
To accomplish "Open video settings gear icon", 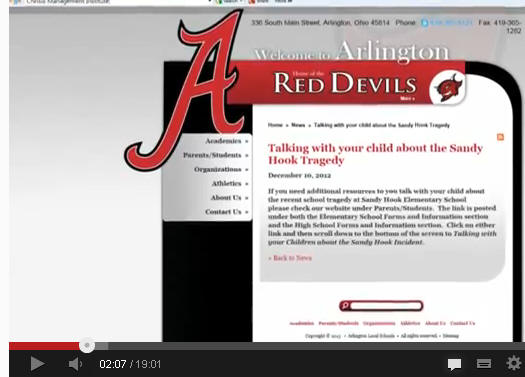I will [514, 363].
